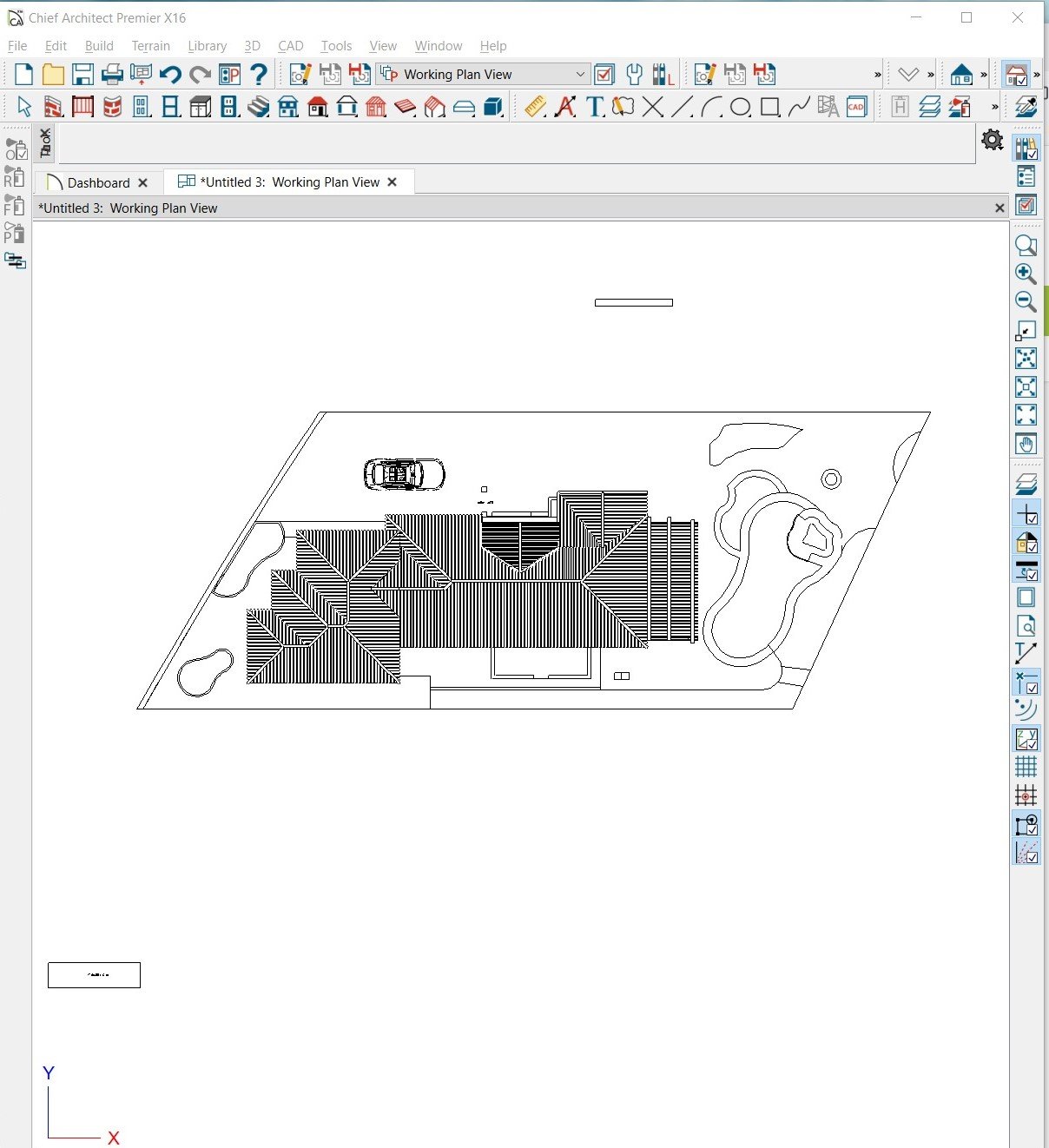This screenshot has width=1049, height=1148.
Task: Open the Help question mark button
Action: click(259, 75)
